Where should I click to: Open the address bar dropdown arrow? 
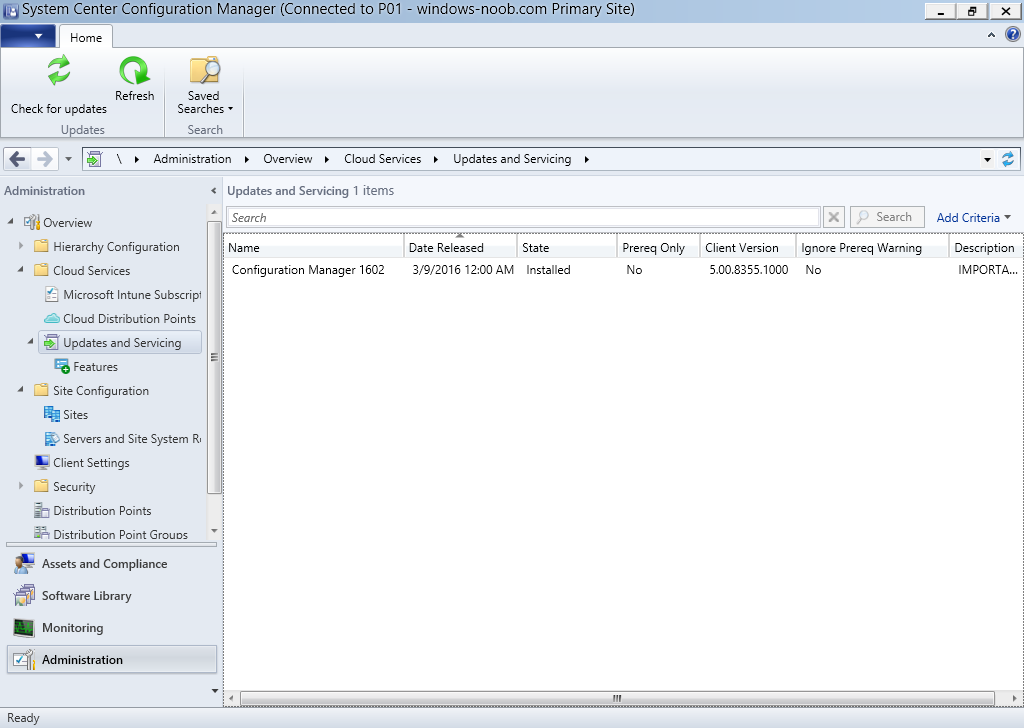987,159
